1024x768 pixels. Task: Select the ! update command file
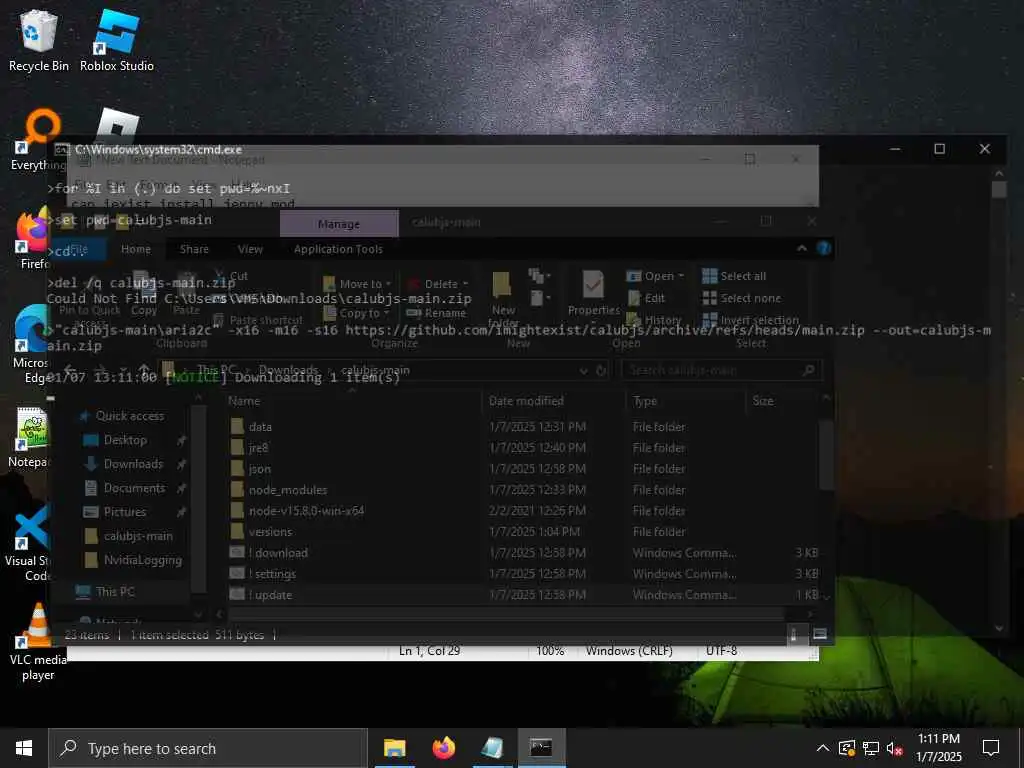coord(522,594)
